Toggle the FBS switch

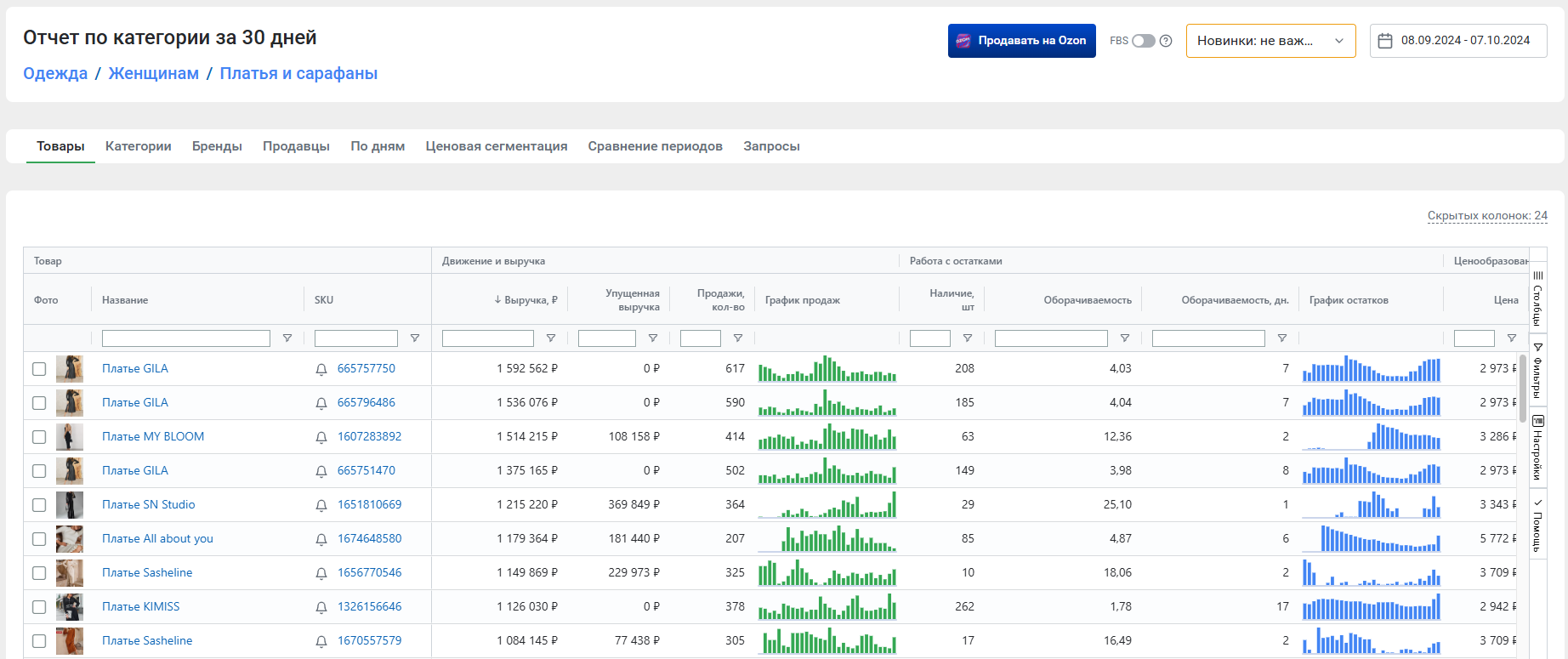tap(1143, 41)
